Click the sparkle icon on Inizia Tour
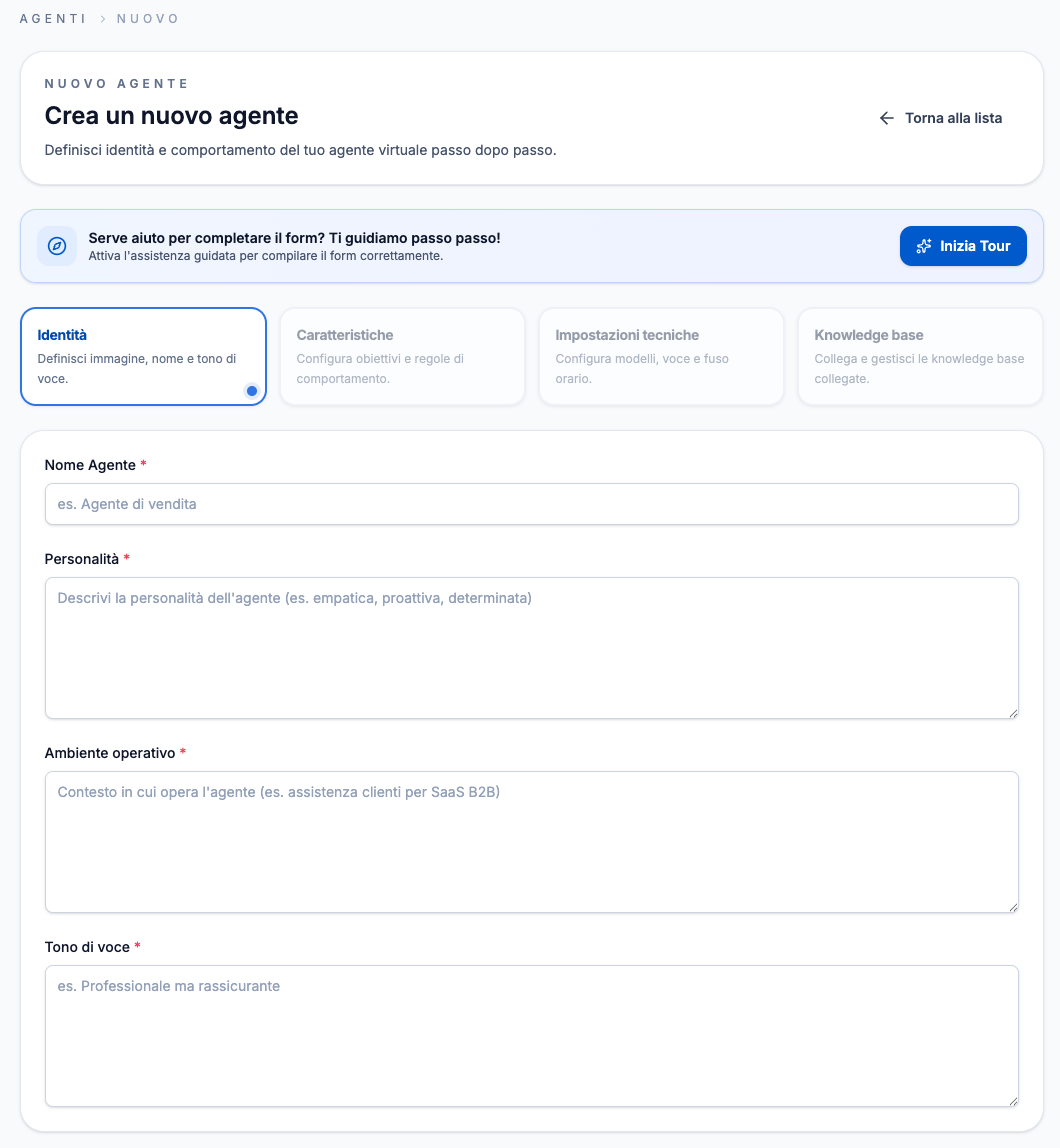This screenshot has height=1148, width=1060. [924, 246]
